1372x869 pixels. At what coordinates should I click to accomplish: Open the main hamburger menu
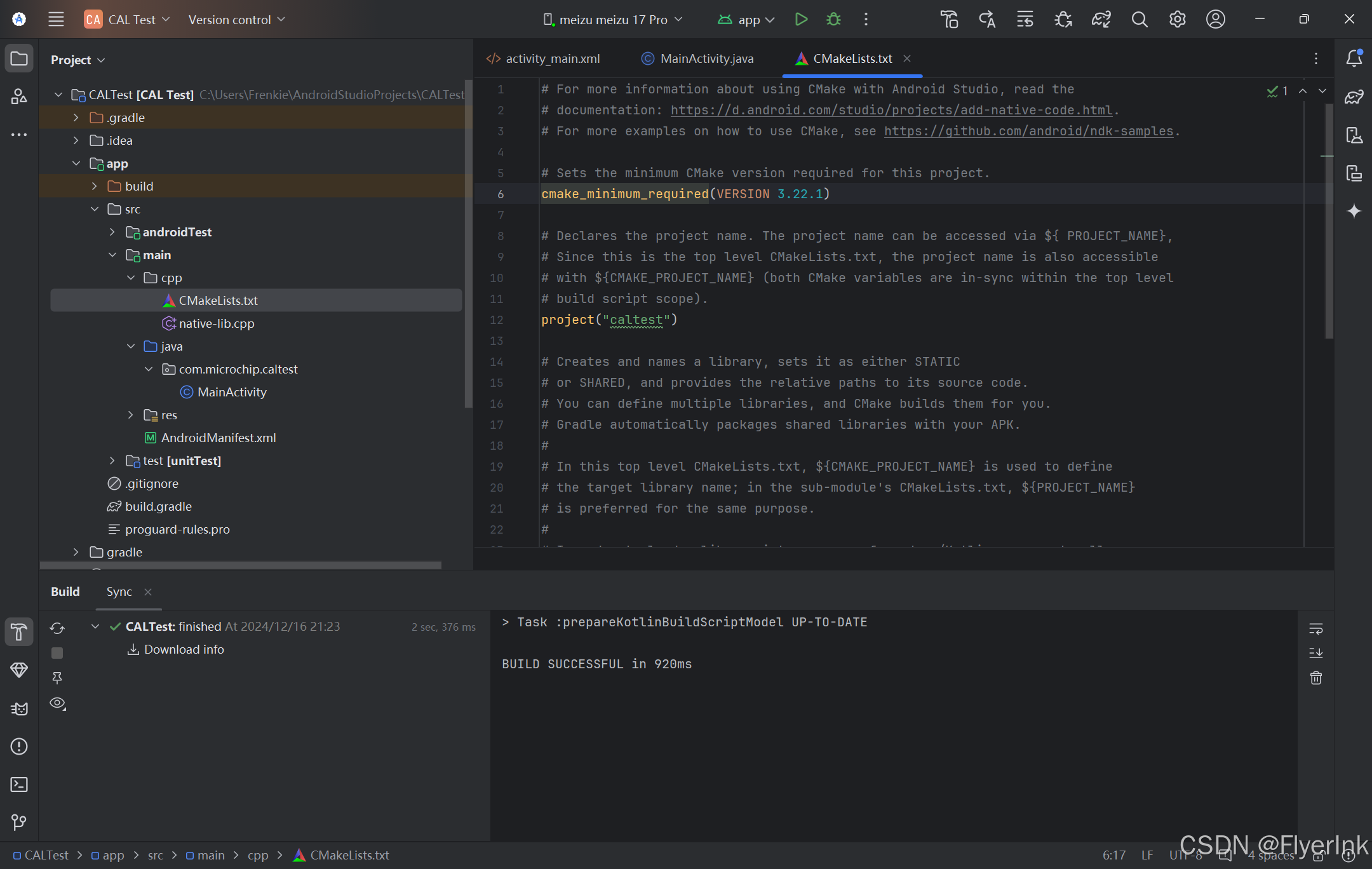pyautogui.click(x=56, y=19)
